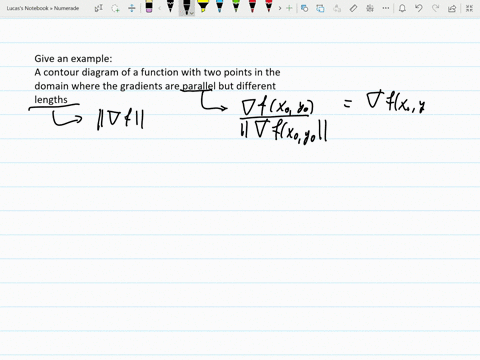
Task: Pick the Eraser tool
Action: (x=149, y=7)
